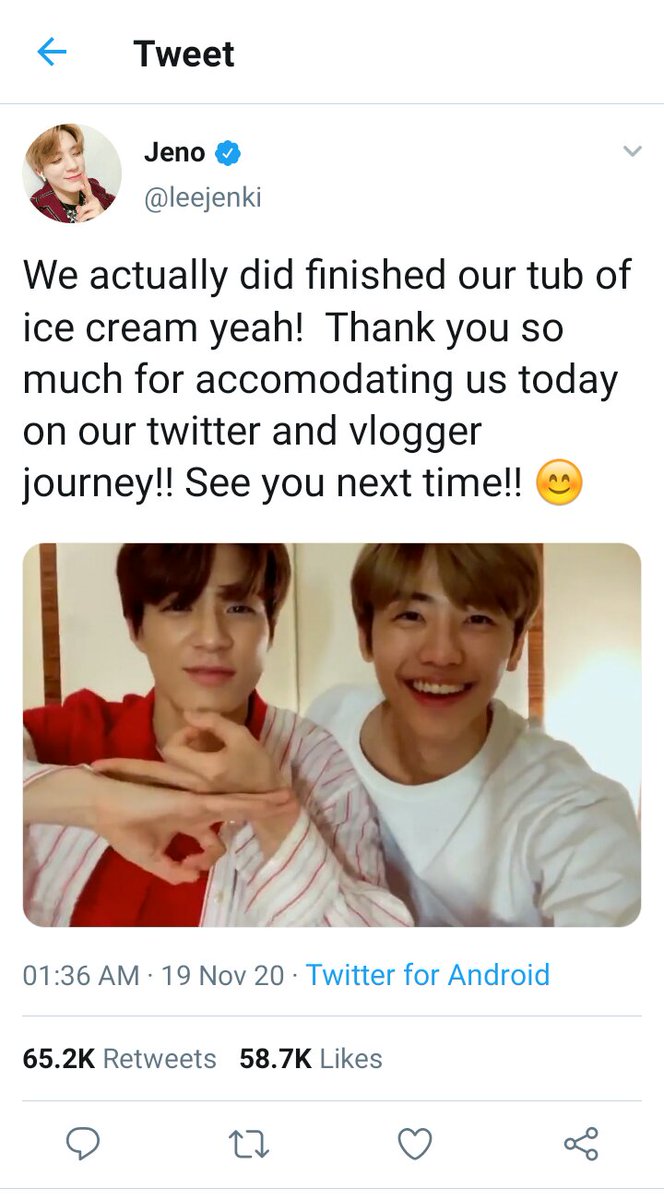Open the attached photo of two people
This screenshot has height=1200, width=664.
click(x=332, y=735)
